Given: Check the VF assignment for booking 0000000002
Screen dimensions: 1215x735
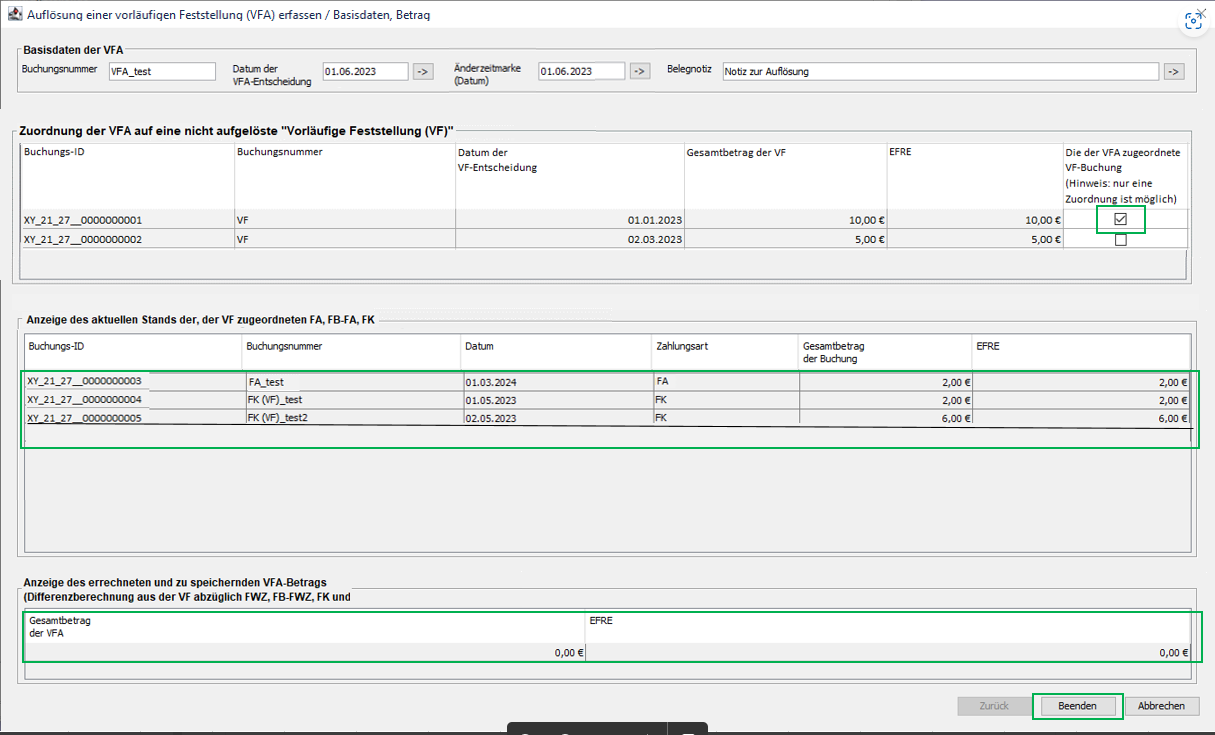Looking at the screenshot, I should [1120, 240].
